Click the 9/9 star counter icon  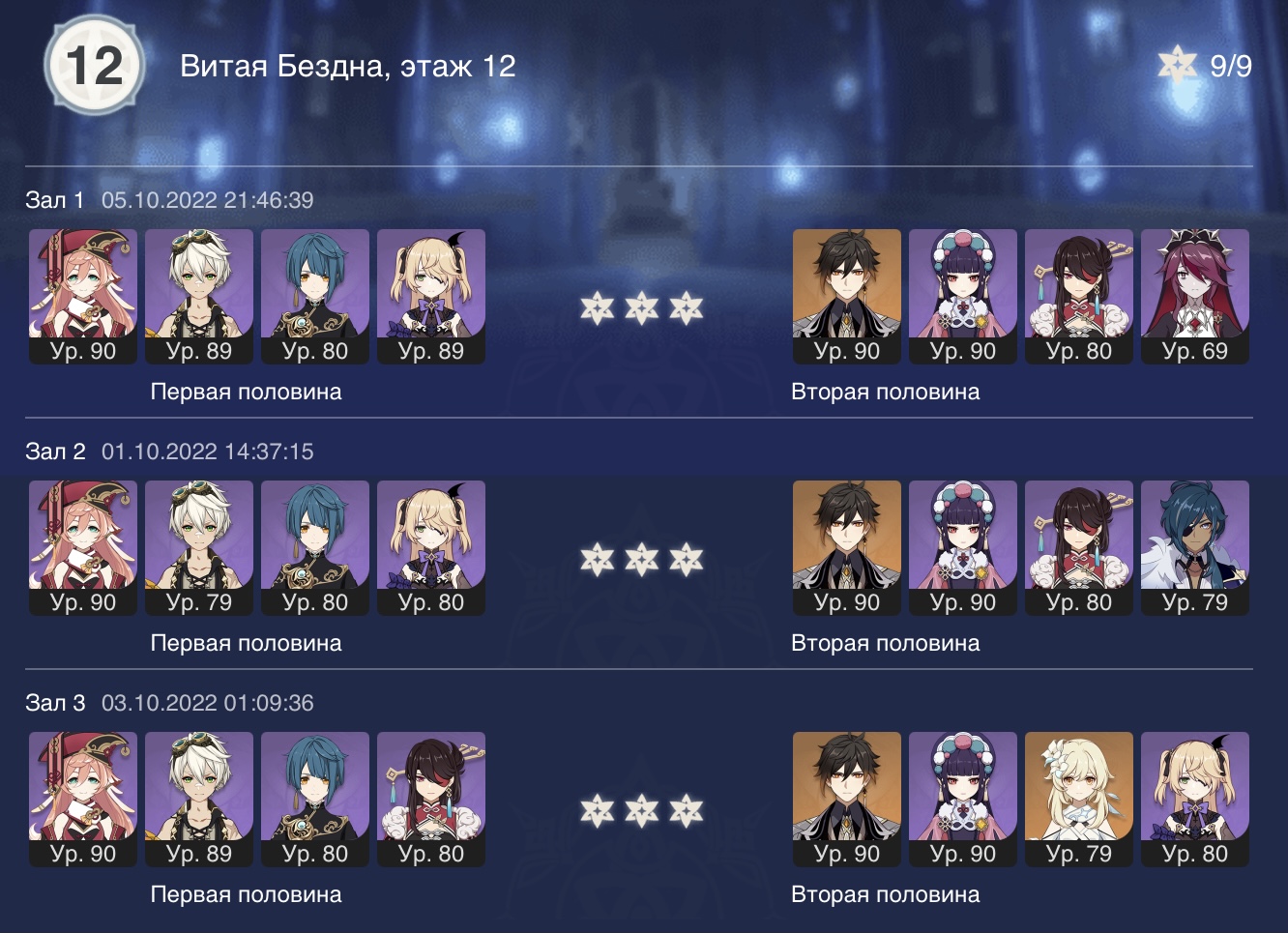click(1178, 65)
